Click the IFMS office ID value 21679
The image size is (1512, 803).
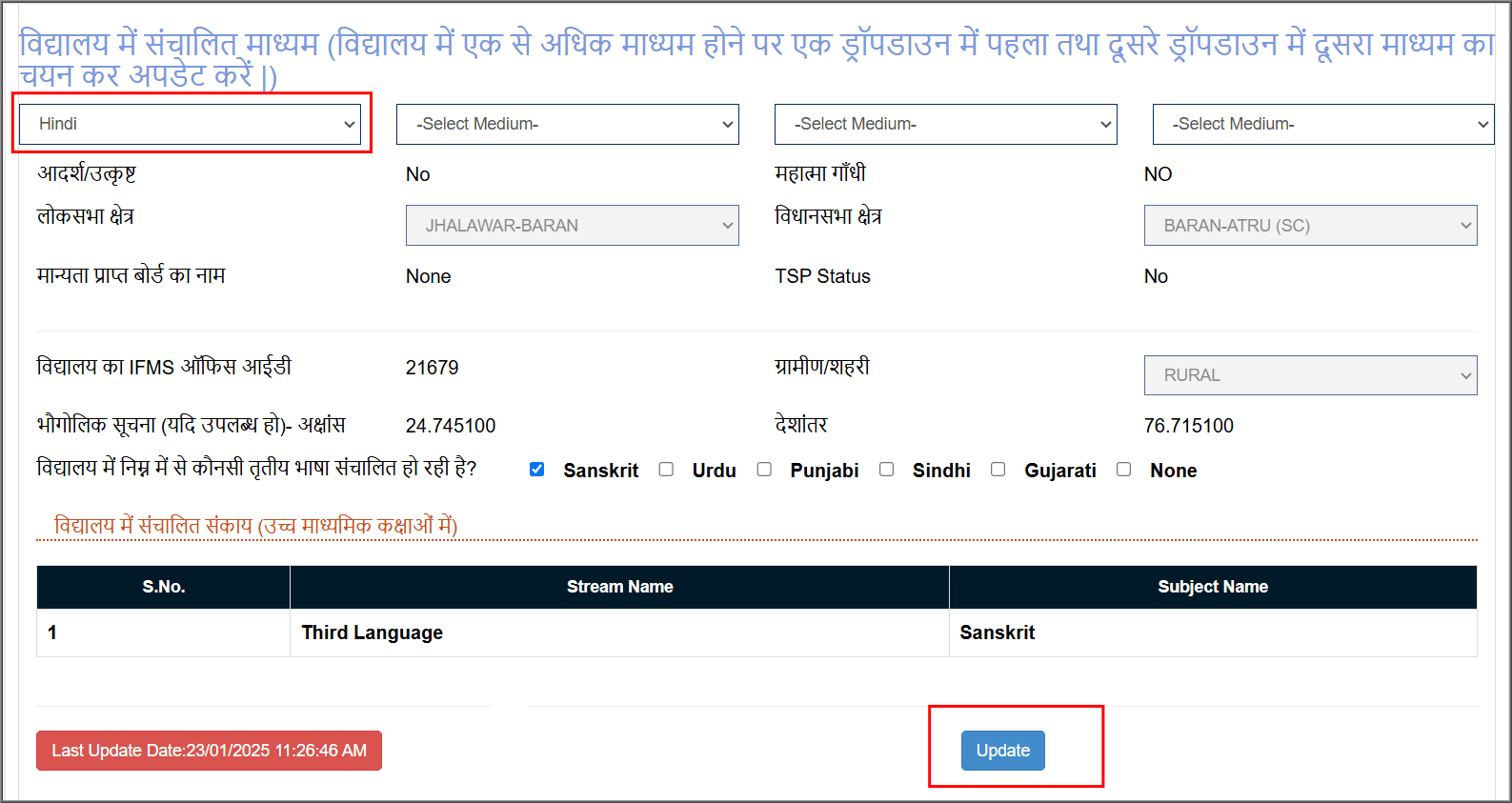[432, 368]
